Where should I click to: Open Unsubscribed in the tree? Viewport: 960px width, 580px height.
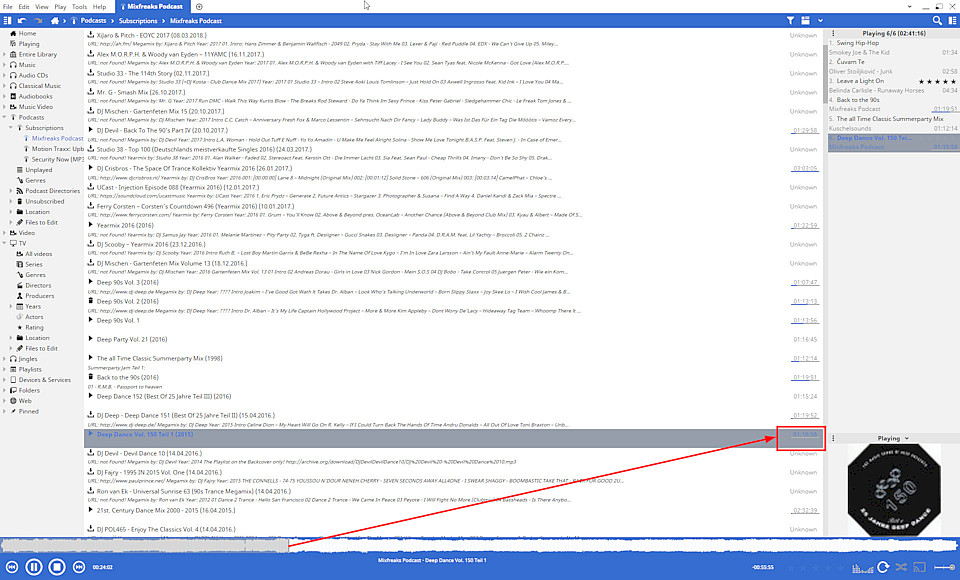point(44,201)
